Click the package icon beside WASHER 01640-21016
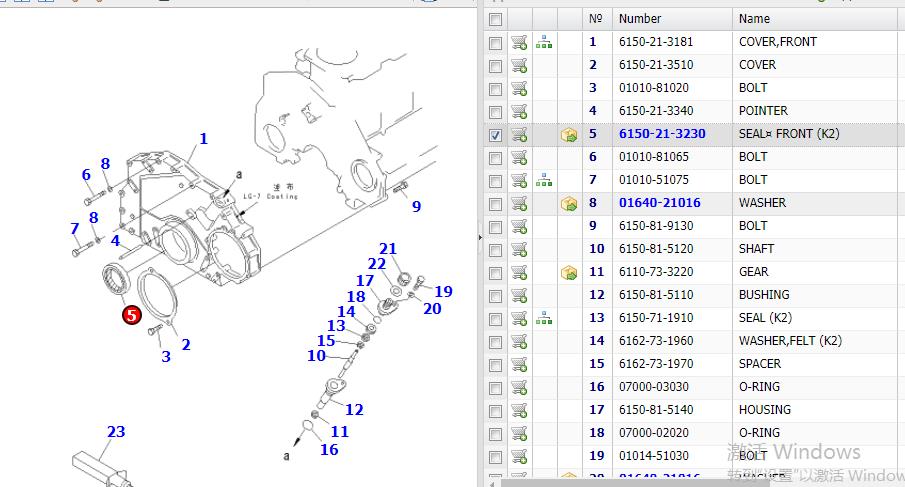Viewport: 905px width, 487px height. (569, 203)
